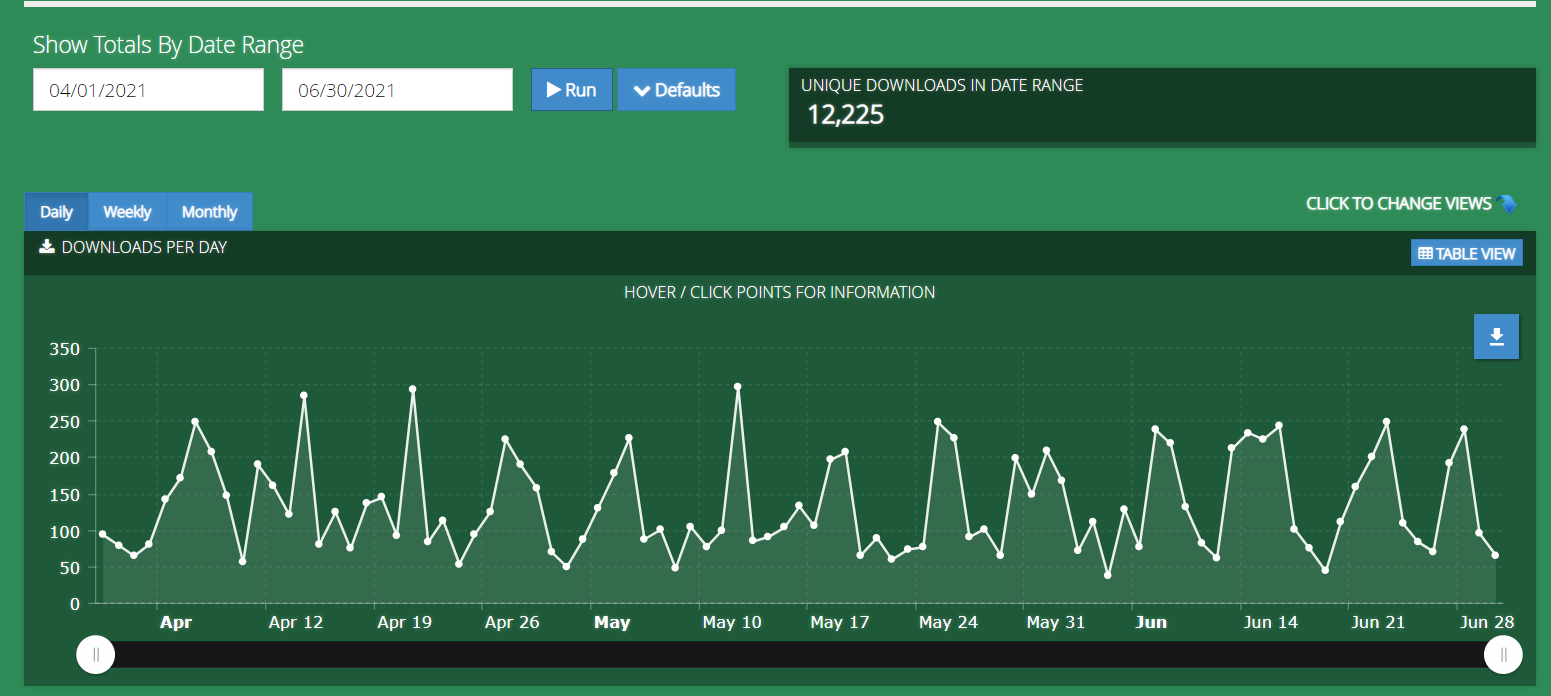Viewport: 1551px width, 696px height.
Task: Click the Apr 12 axis label
Action: tap(296, 622)
